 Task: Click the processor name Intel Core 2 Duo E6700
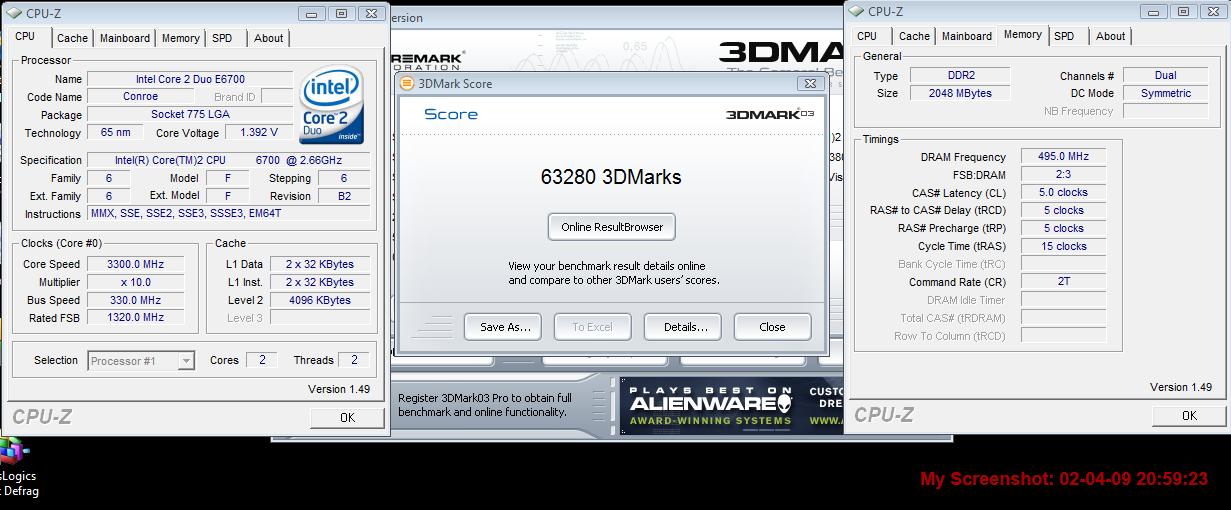pyautogui.click(x=190, y=79)
